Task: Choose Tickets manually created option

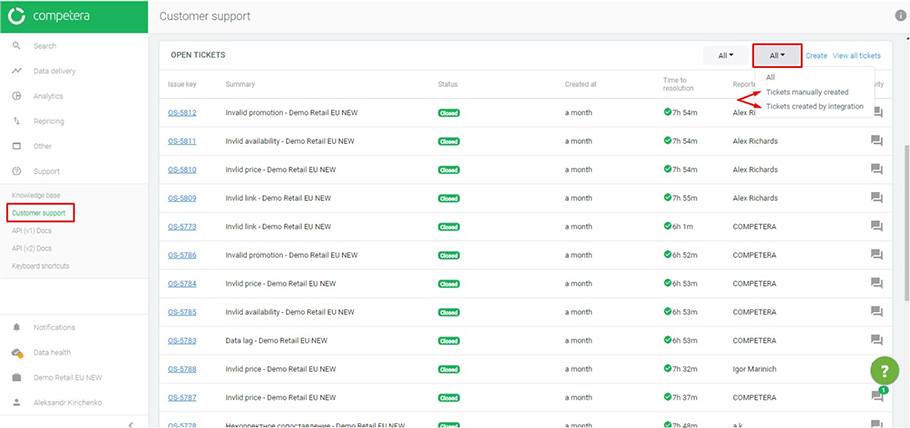Action: [807, 92]
